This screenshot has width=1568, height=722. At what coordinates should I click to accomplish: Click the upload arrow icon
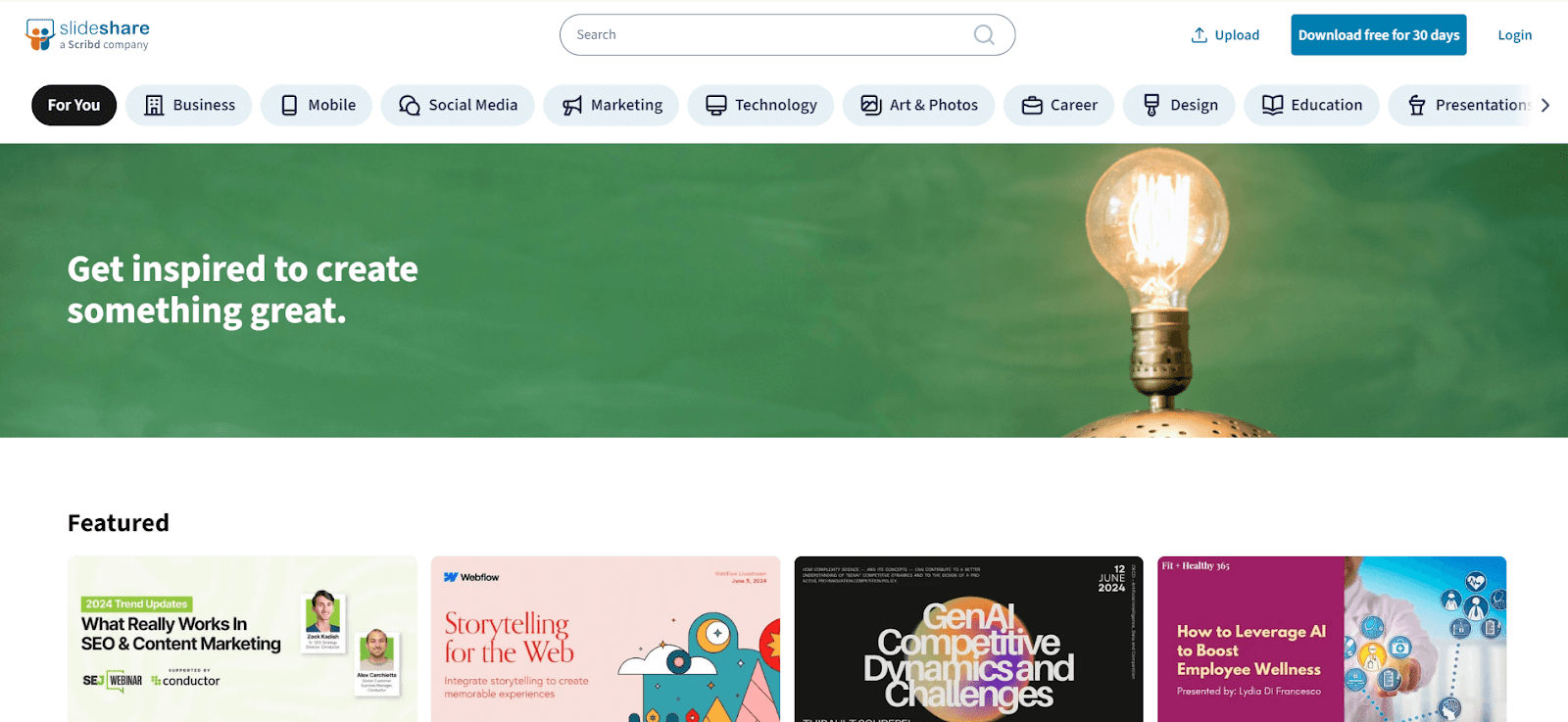(1199, 35)
